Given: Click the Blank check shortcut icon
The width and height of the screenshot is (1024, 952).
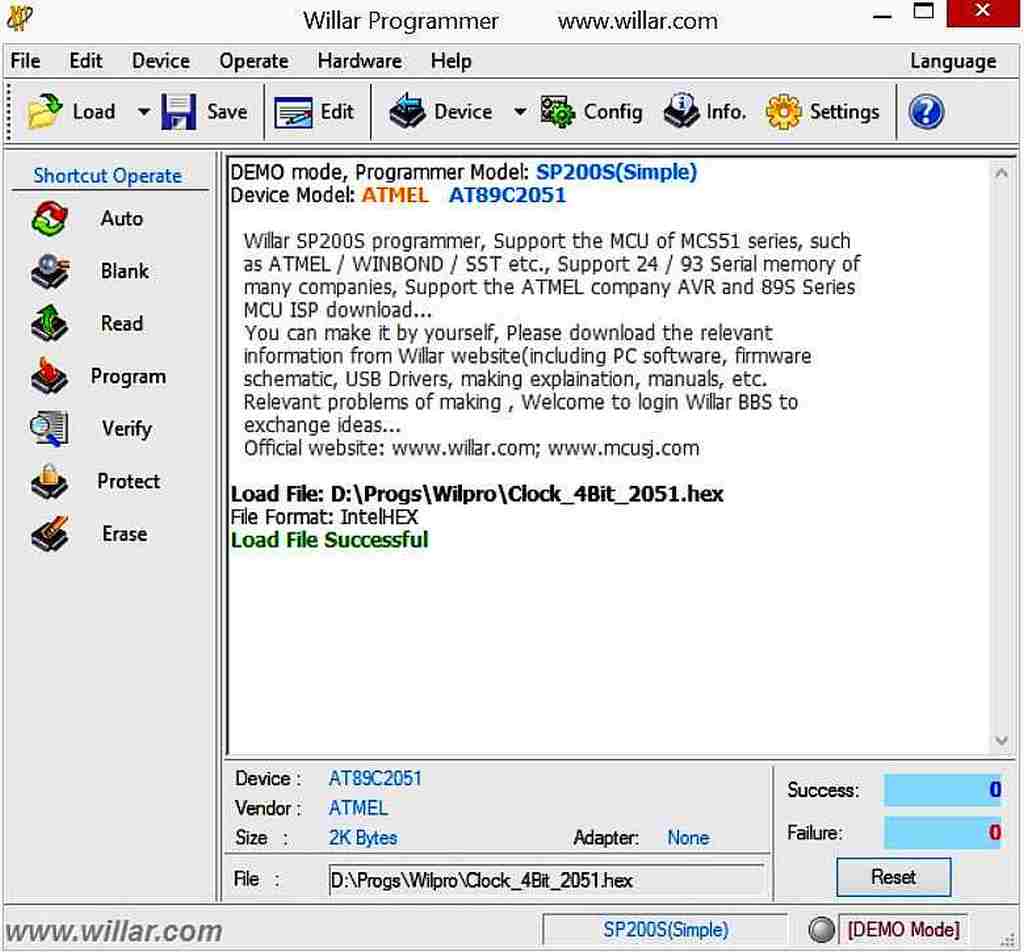Looking at the screenshot, I should [49, 271].
